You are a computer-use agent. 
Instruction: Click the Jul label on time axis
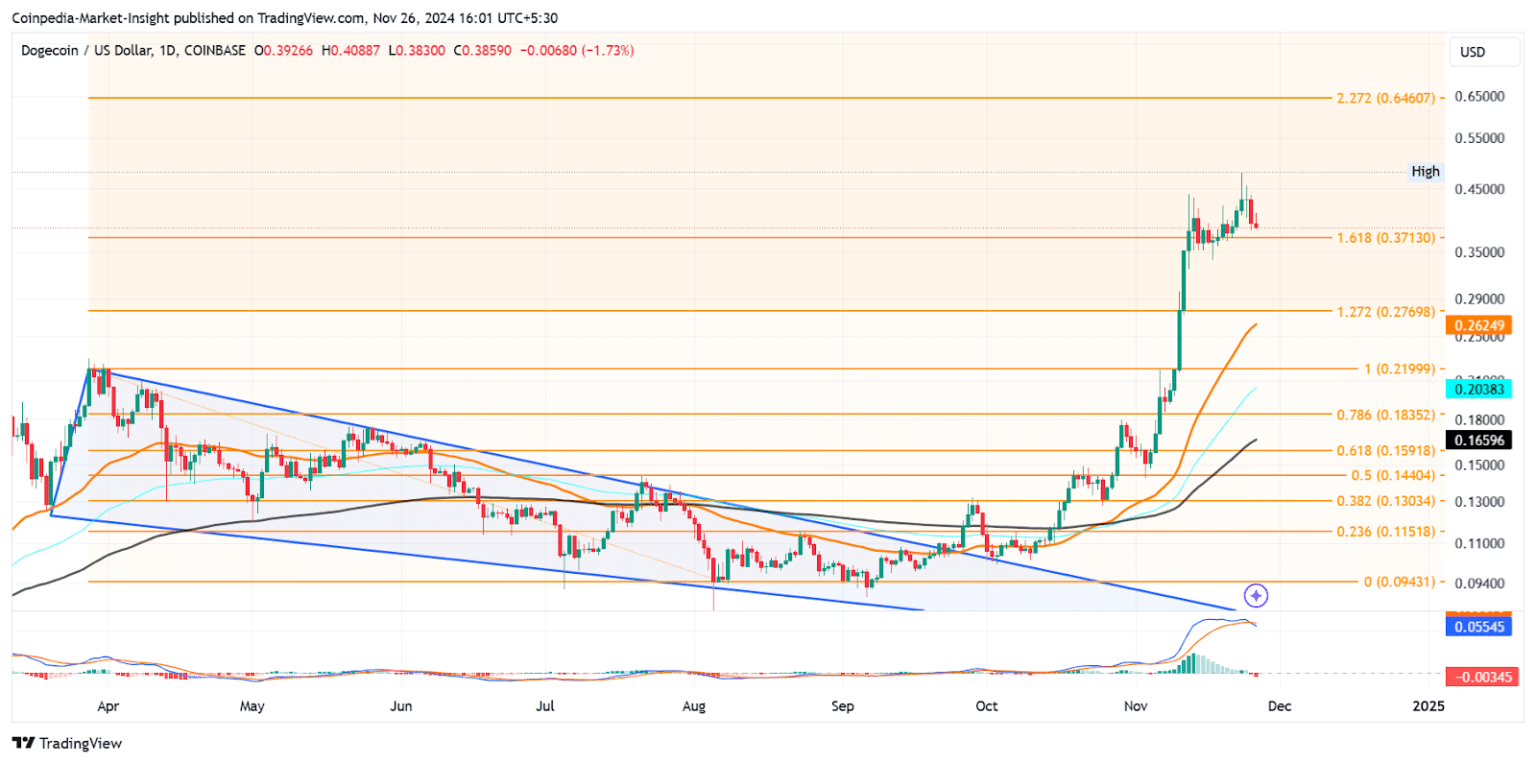click(545, 706)
